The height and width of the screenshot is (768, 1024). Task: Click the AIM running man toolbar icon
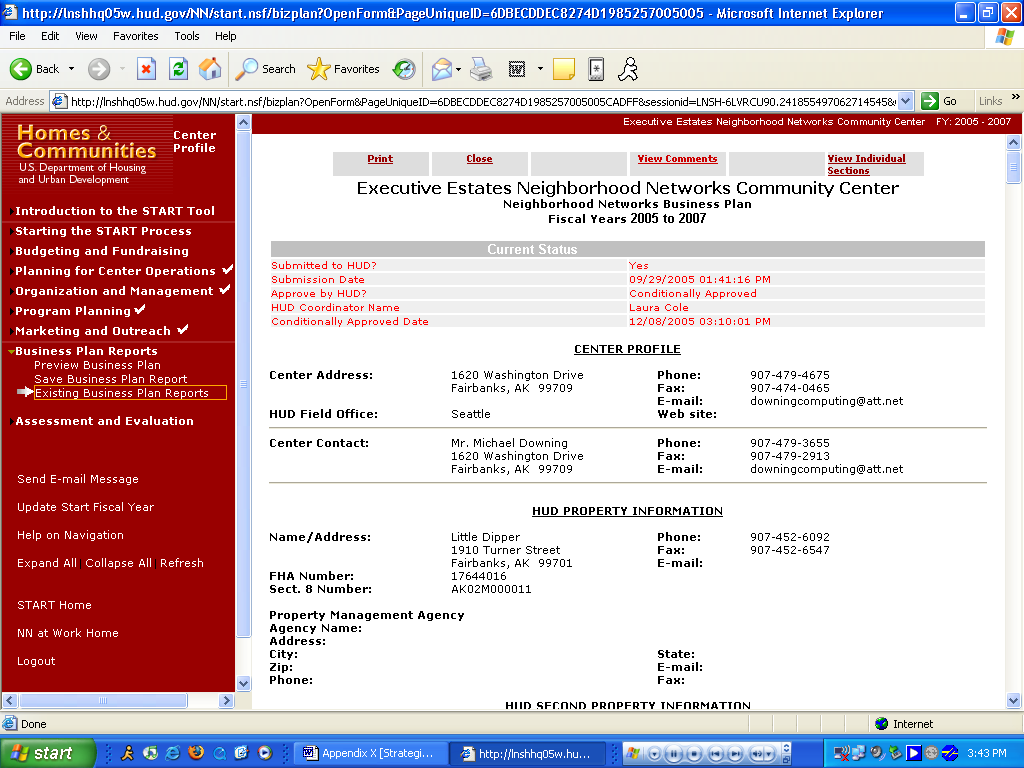(628, 69)
